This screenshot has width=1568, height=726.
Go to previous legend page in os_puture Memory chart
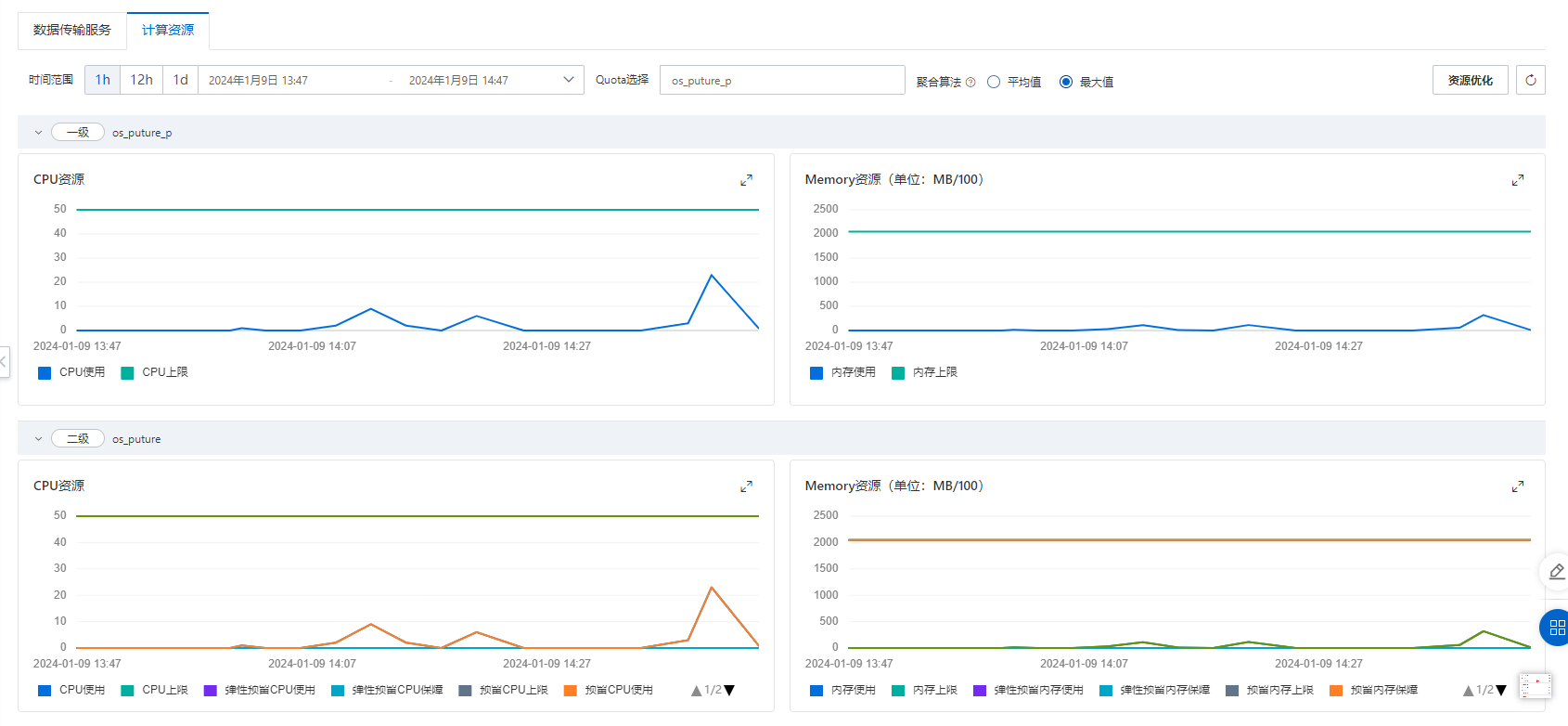click(1468, 690)
